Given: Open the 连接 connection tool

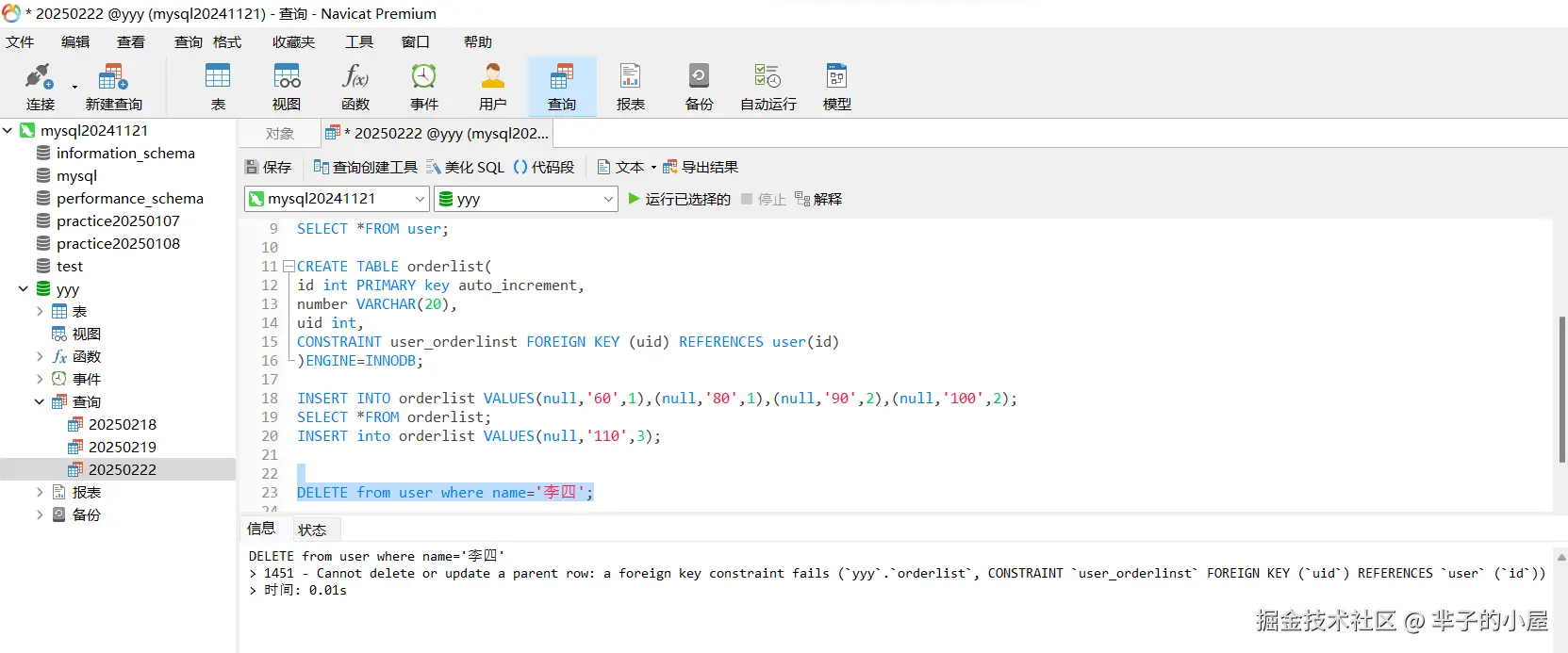Looking at the screenshot, I should tap(40, 87).
